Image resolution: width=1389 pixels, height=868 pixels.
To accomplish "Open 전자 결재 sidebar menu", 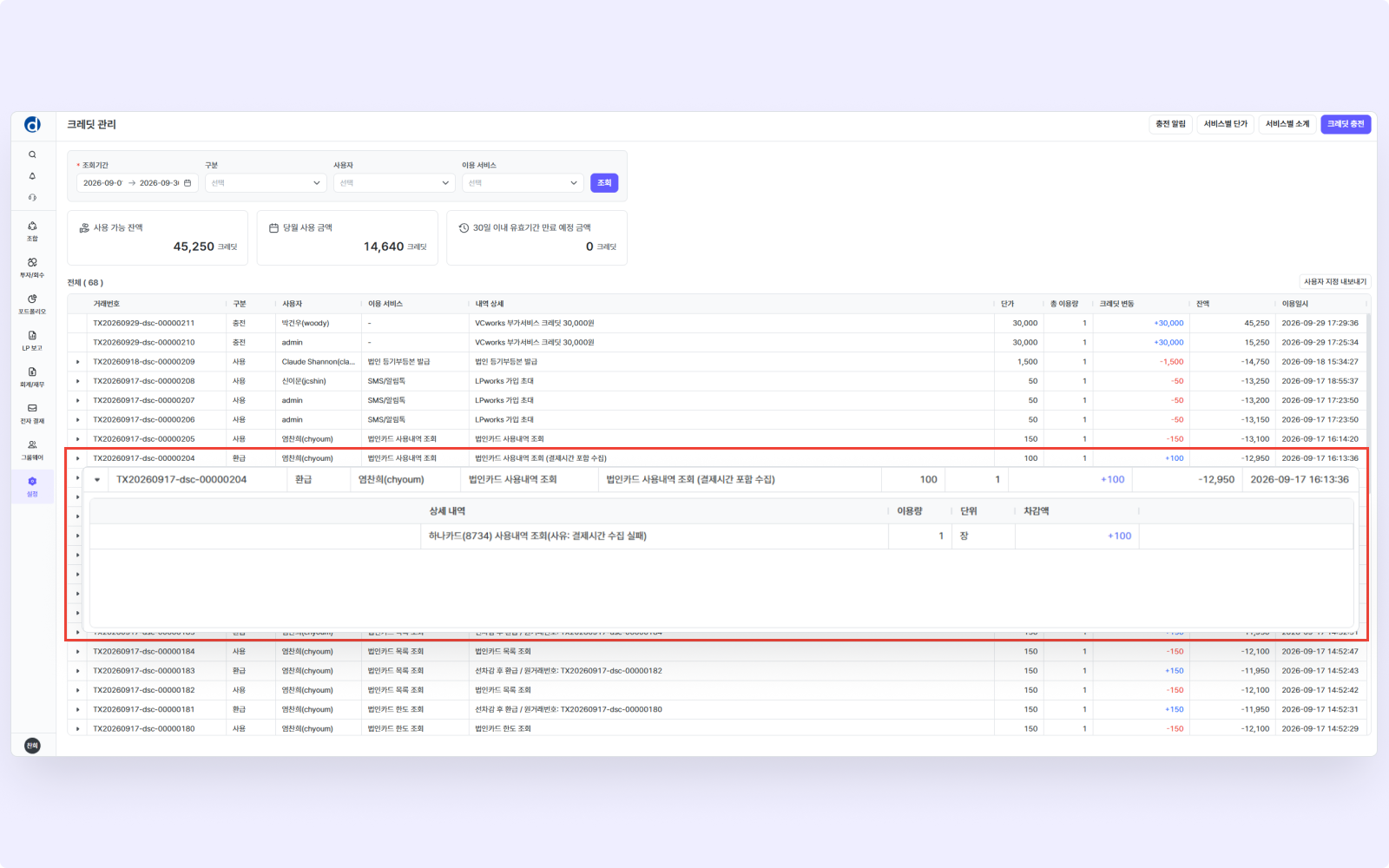I will pyautogui.click(x=32, y=413).
